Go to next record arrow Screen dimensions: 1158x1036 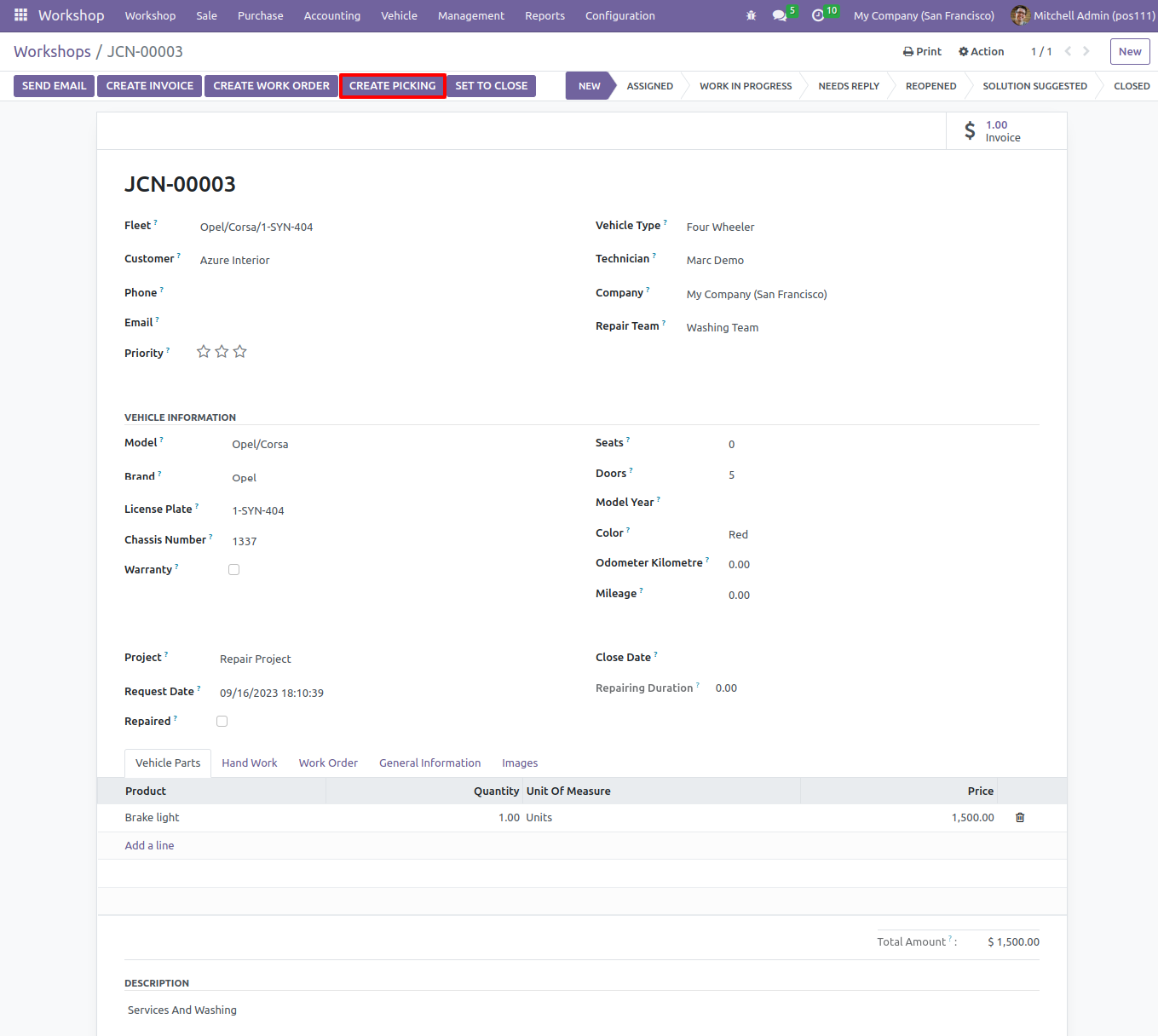point(1086,51)
